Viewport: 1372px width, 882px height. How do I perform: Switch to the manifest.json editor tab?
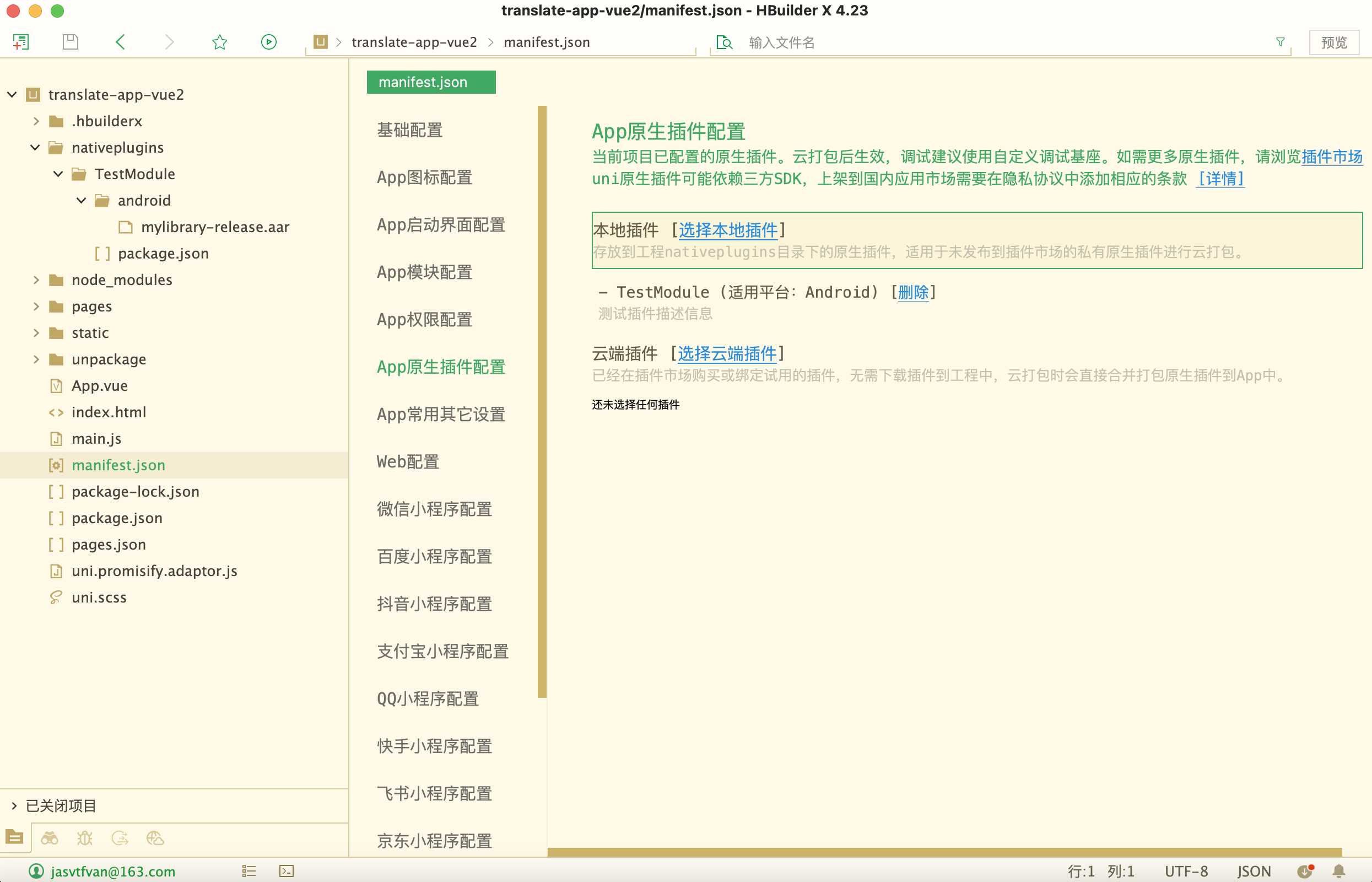tap(431, 82)
